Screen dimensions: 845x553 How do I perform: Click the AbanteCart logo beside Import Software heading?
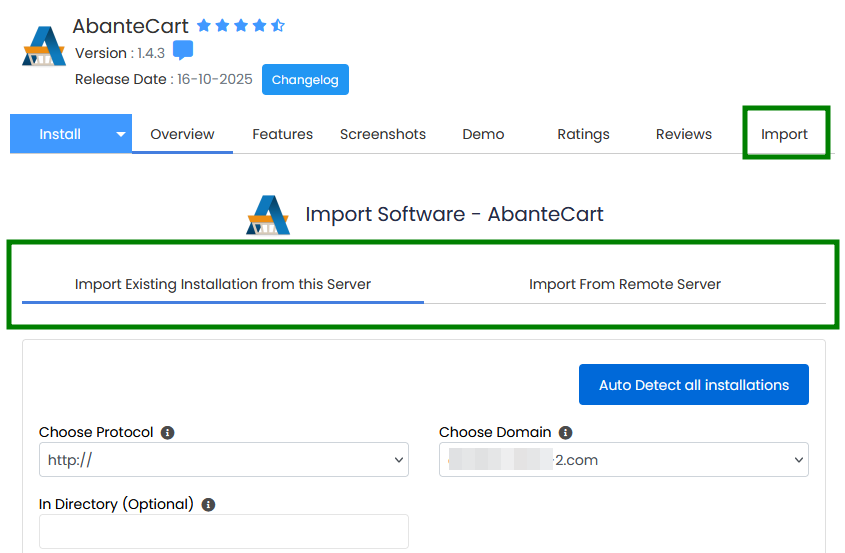click(x=268, y=215)
